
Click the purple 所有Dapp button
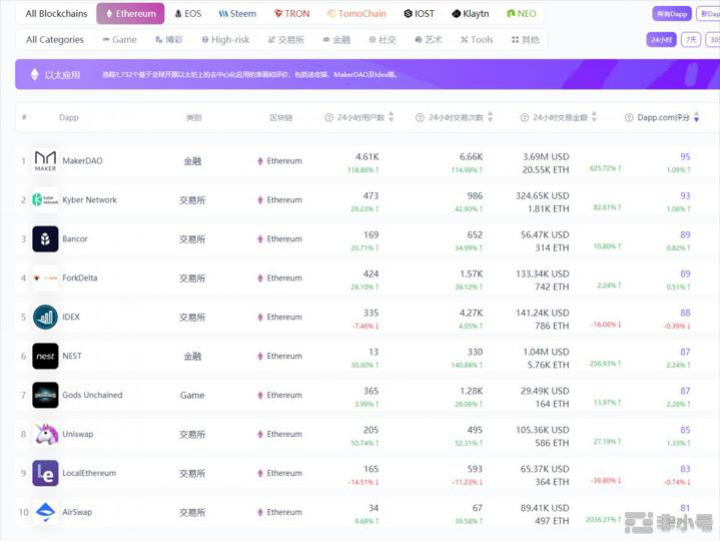pyautogui.click(x=672, y=14)
